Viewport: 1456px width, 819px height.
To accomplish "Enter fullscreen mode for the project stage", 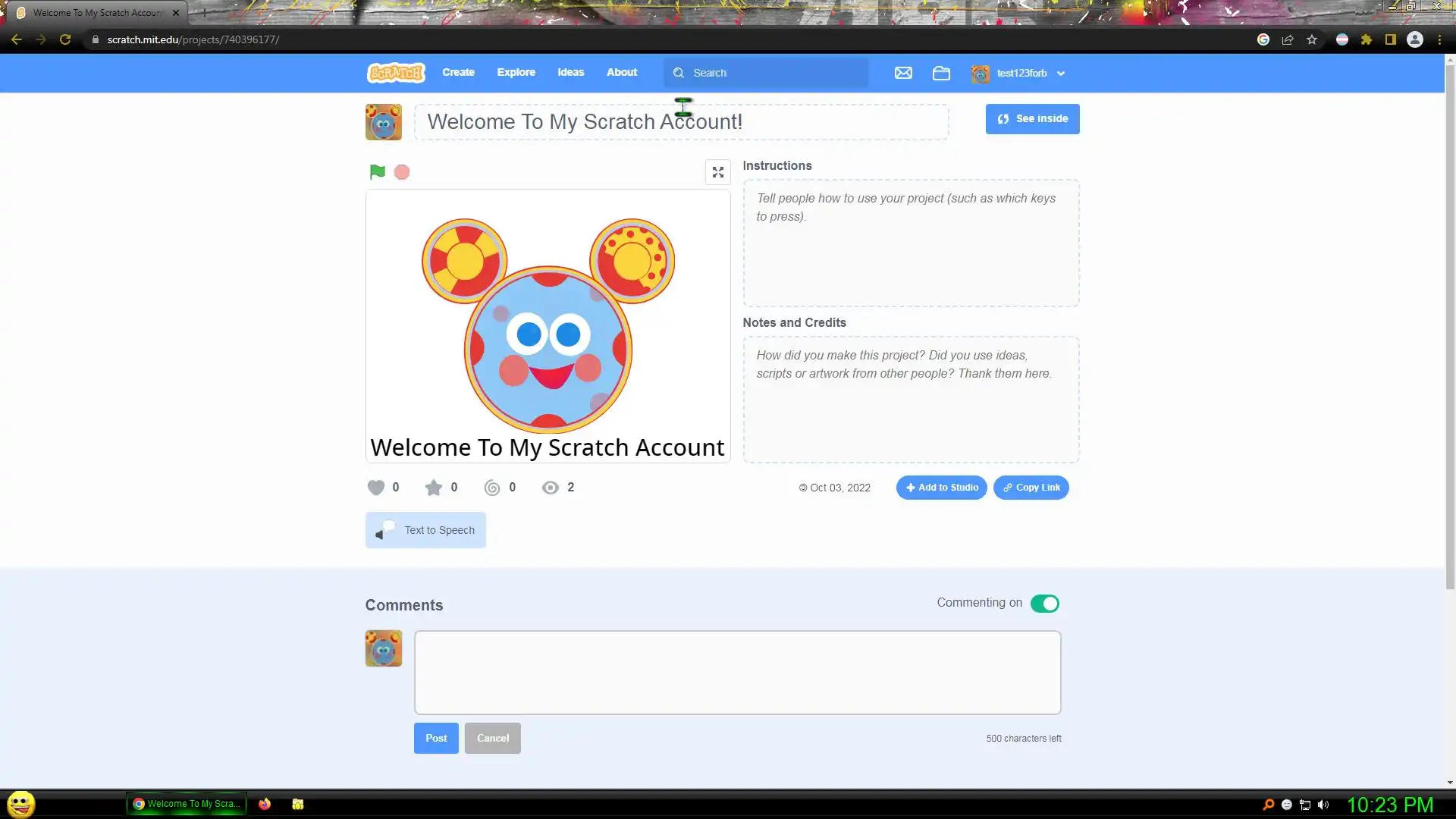I will (x=717, y=172).
